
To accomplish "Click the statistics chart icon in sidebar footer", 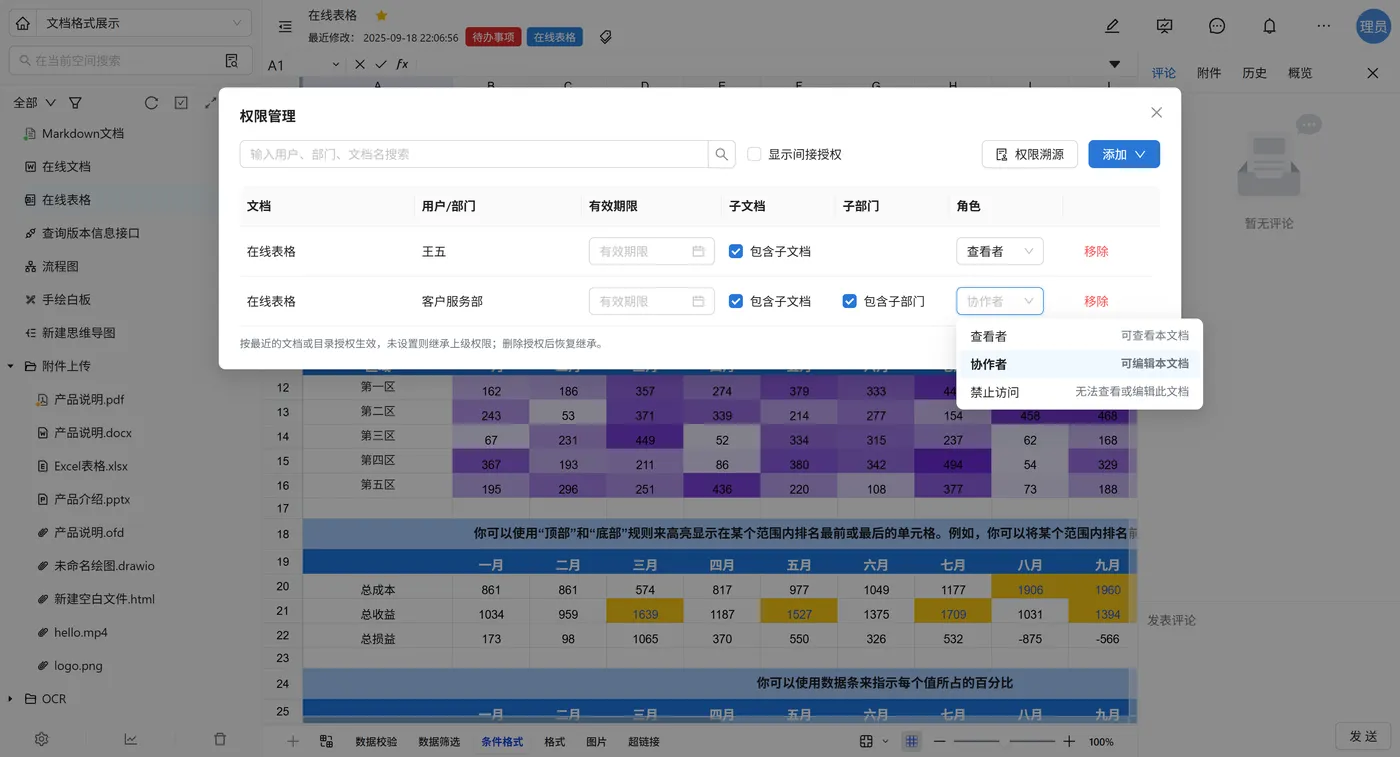I will point(131,739).
